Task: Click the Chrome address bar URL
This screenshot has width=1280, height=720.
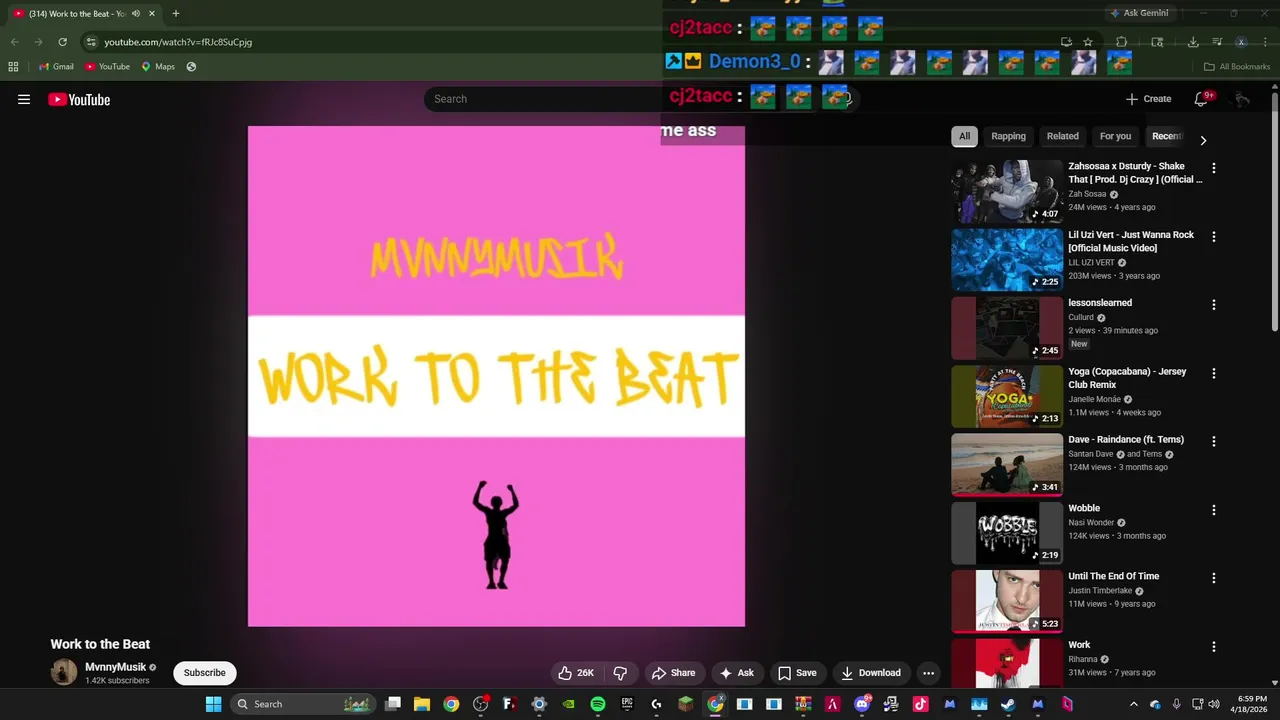Action: (178, 42)
